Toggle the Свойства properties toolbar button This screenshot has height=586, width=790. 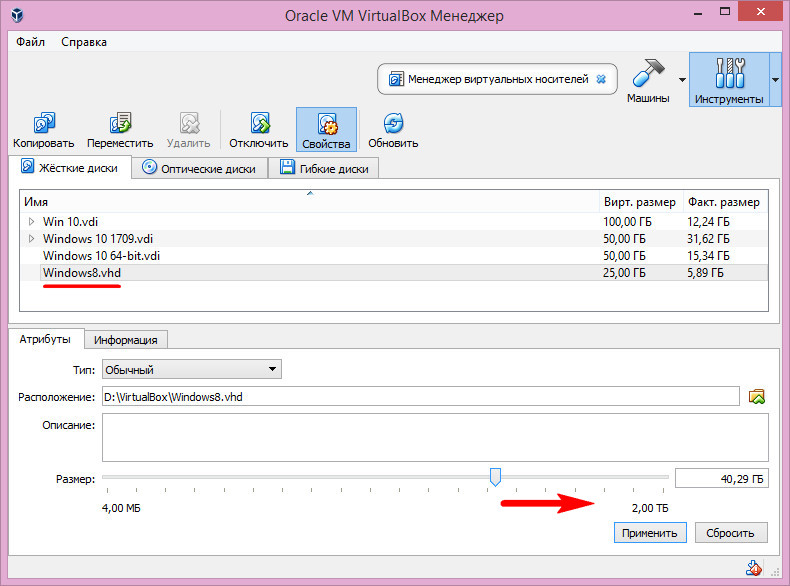[326, 129]
